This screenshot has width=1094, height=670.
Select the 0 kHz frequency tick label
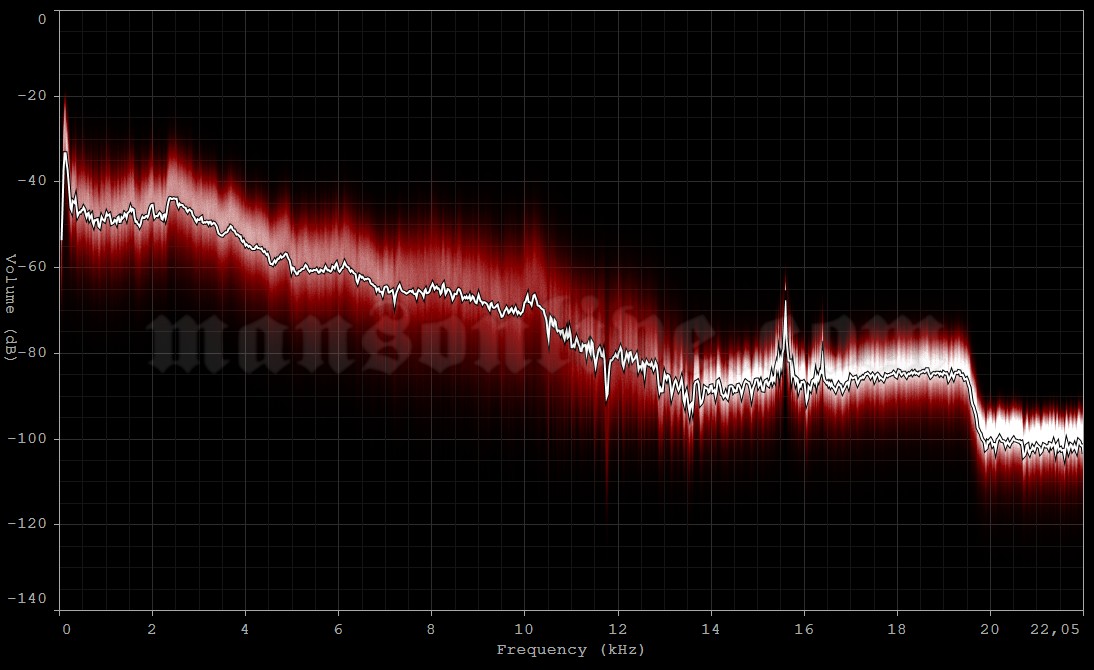point(66,630)
